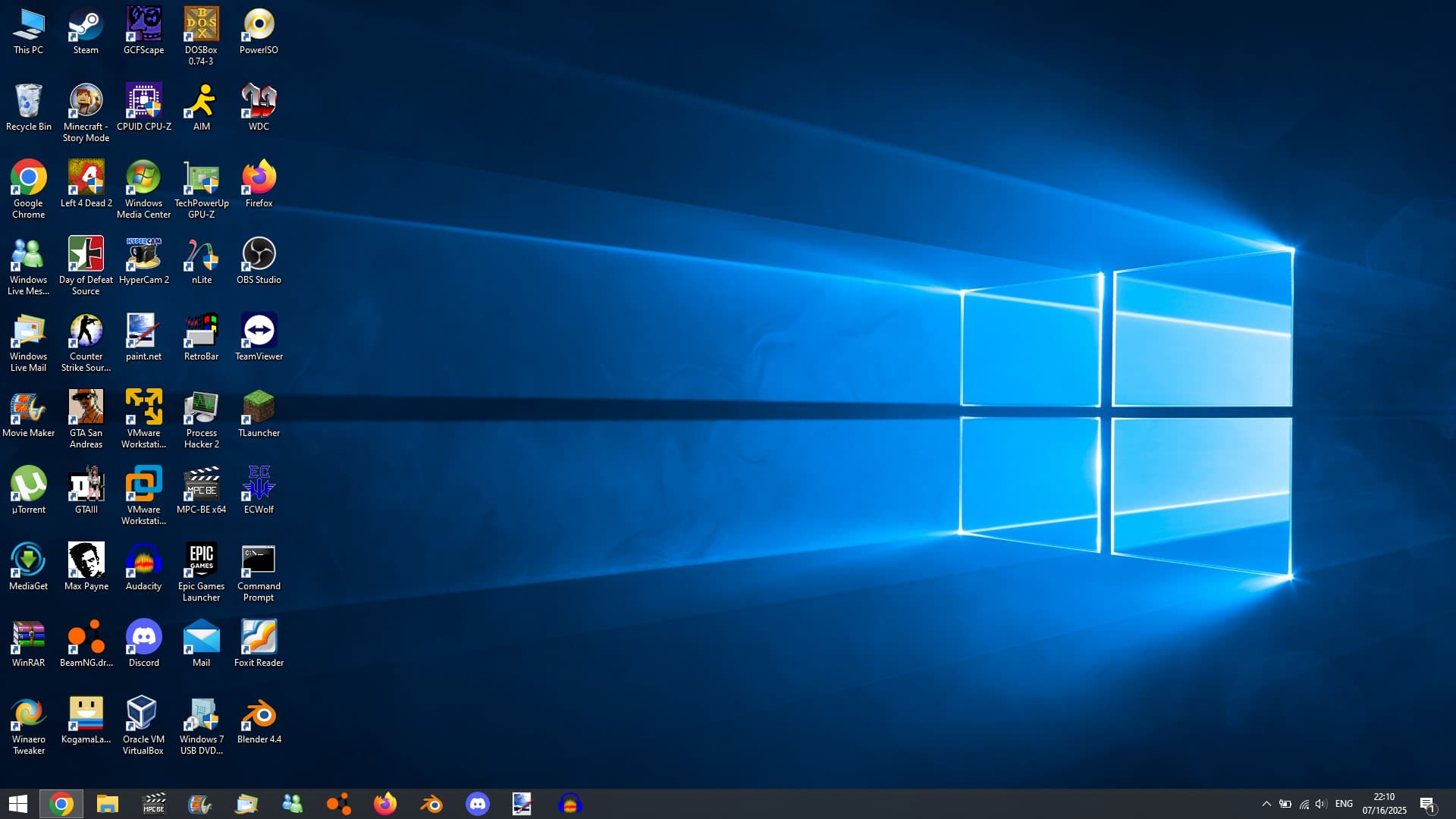Open Discord from the taskbar
Screen dimensions: 1456x819
pyautogui.click(x=477, y=804)
